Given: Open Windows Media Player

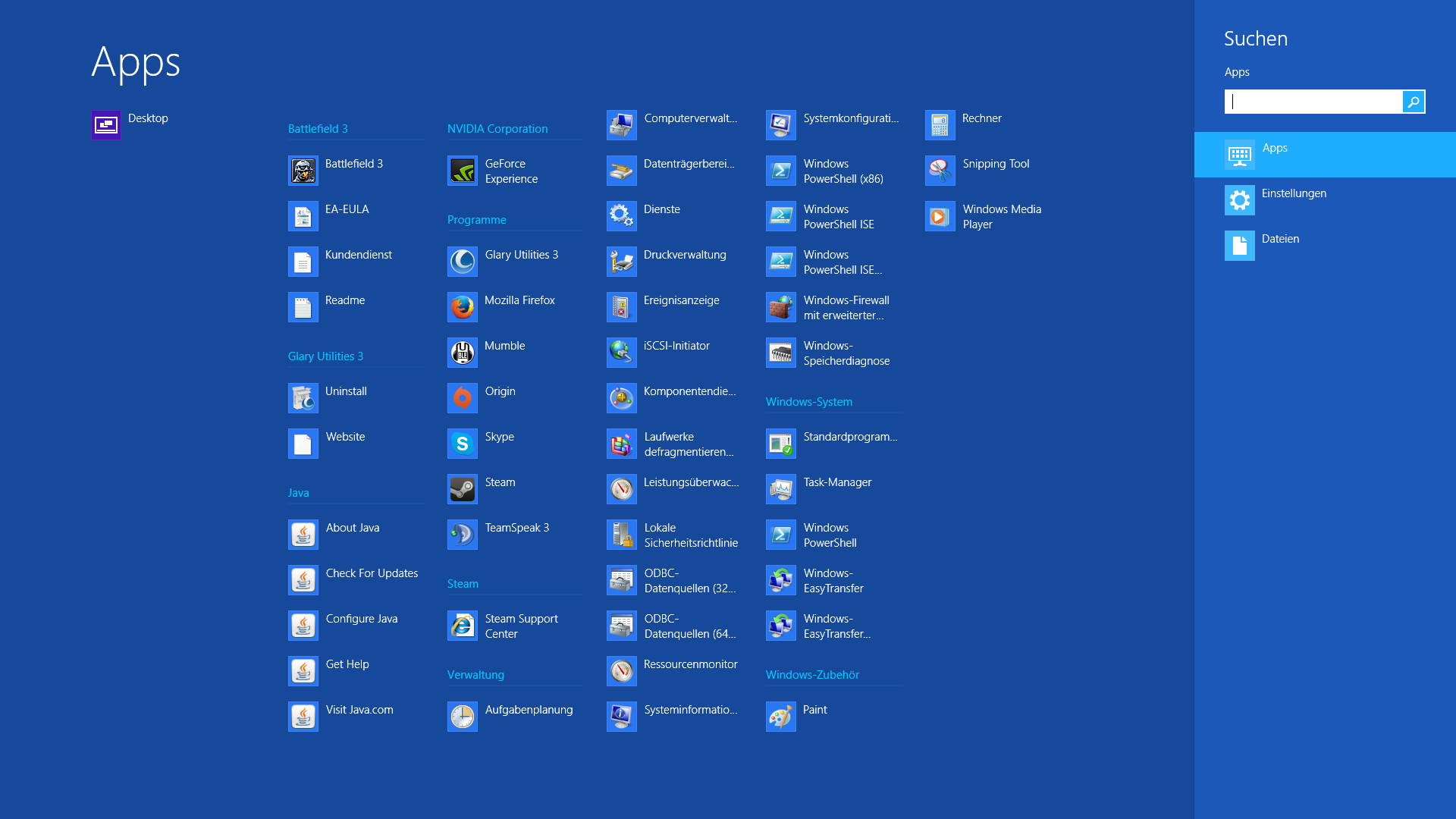Looking at the screenshot, I should pyautogui.click(x=940, y=216).
